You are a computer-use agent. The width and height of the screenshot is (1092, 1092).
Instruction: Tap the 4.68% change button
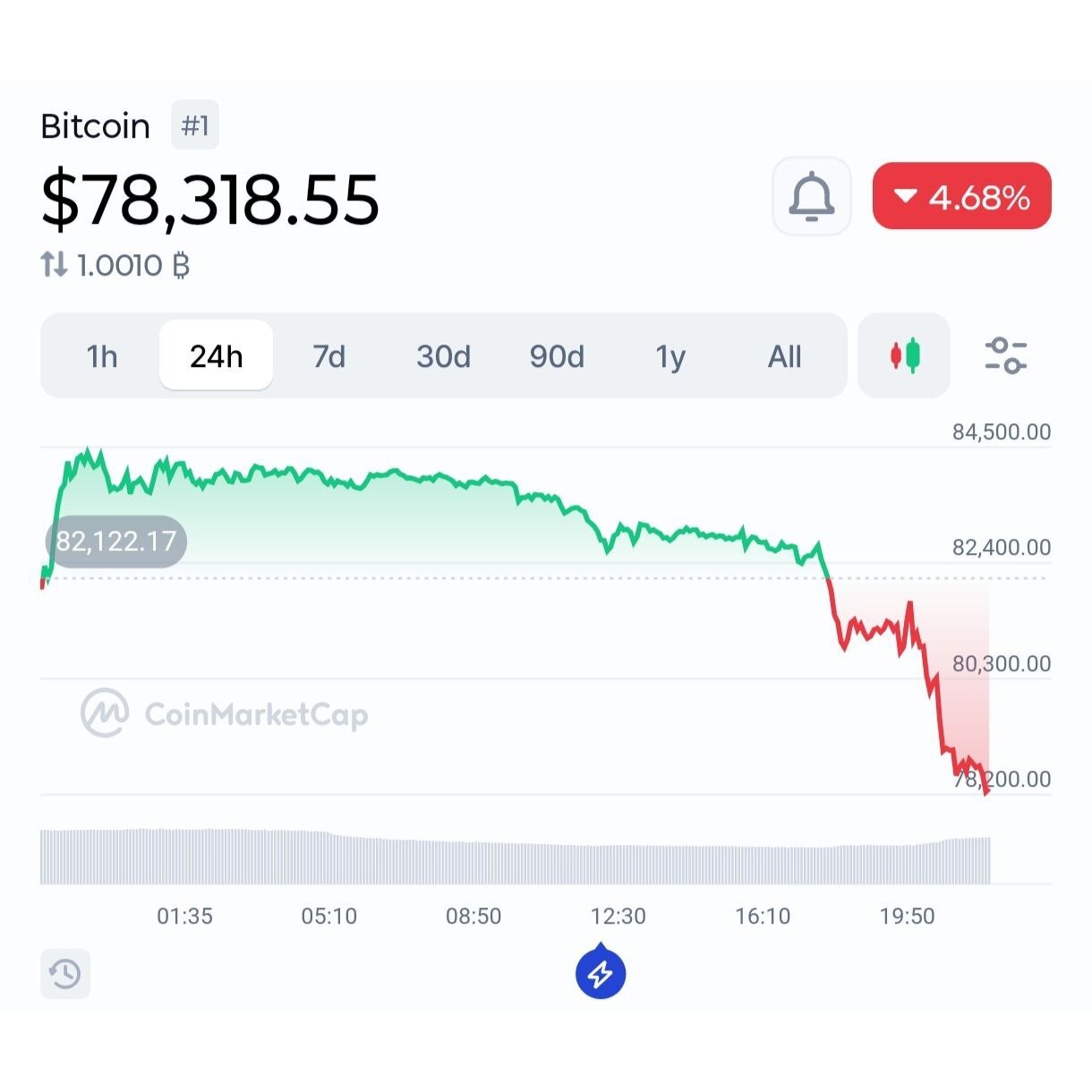click(x=962, y=196)
